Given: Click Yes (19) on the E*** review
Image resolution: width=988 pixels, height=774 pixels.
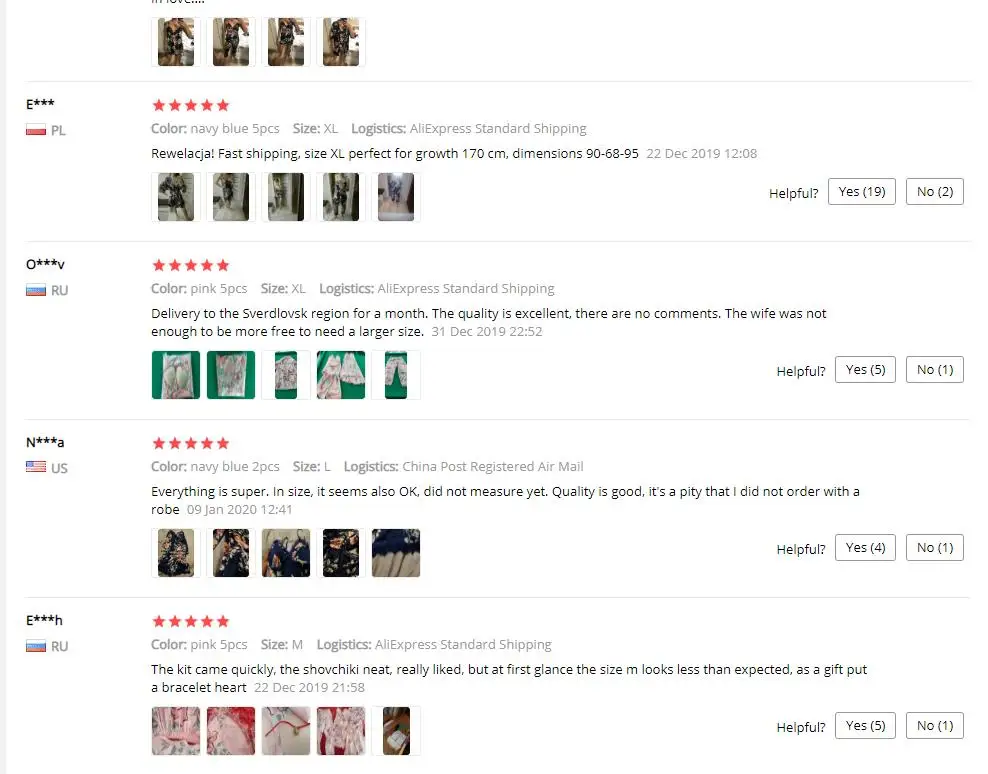Looking at the screenshot, I should pos(861,192).
